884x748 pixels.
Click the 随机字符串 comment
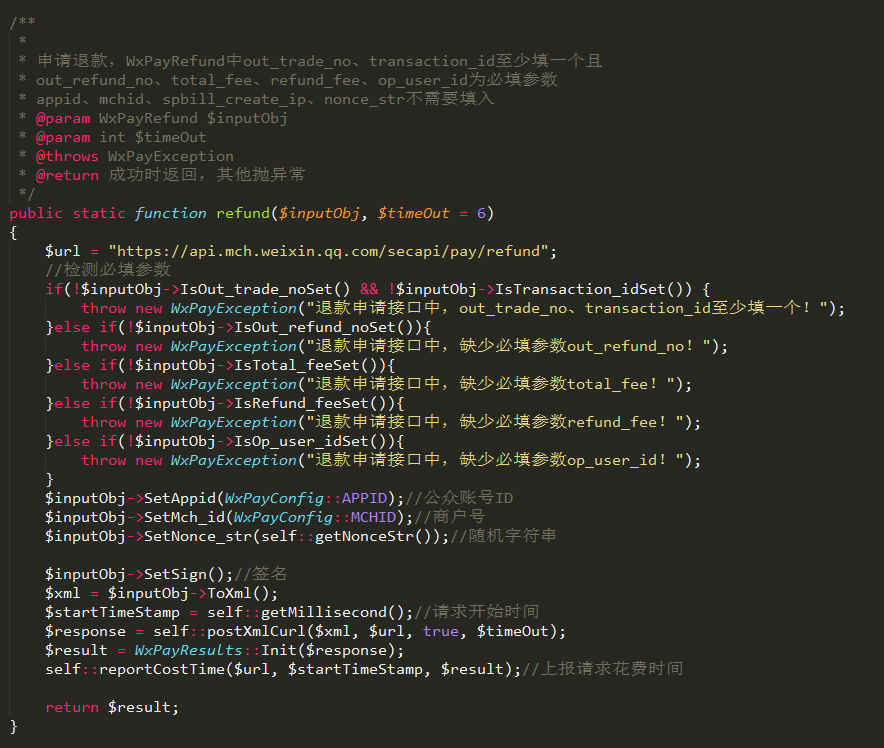tap(503, 536)
